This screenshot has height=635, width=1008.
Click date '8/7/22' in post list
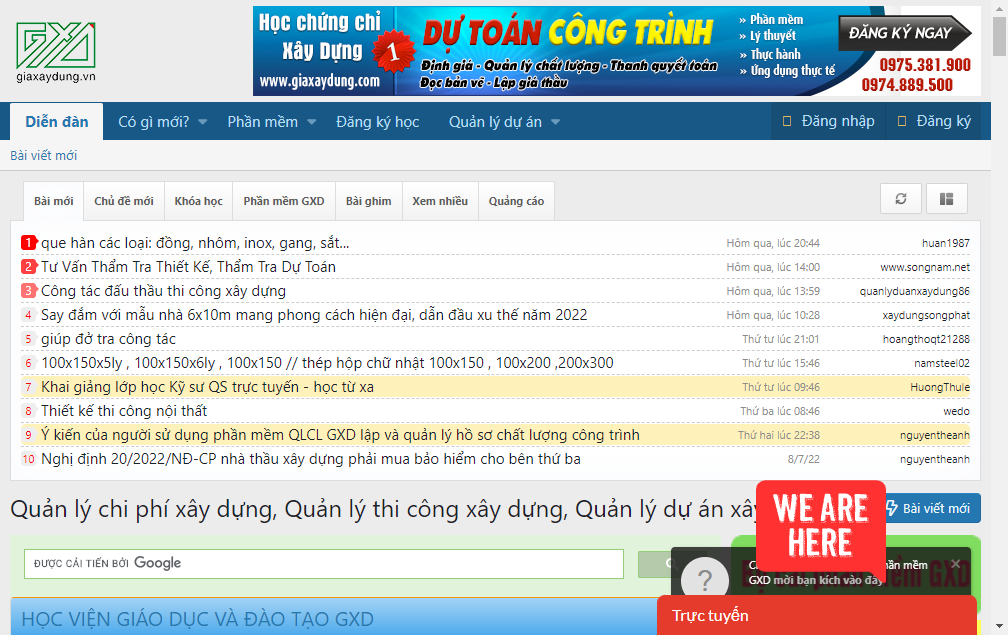click(x=804, y=460)
